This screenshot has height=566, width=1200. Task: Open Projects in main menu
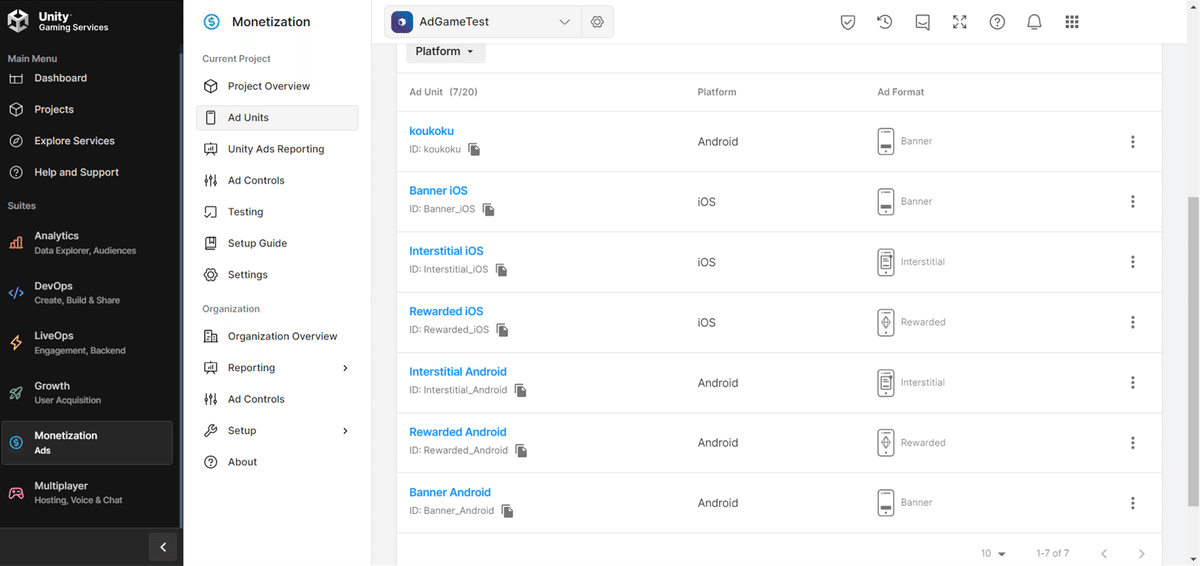click(x=54, y=109)
